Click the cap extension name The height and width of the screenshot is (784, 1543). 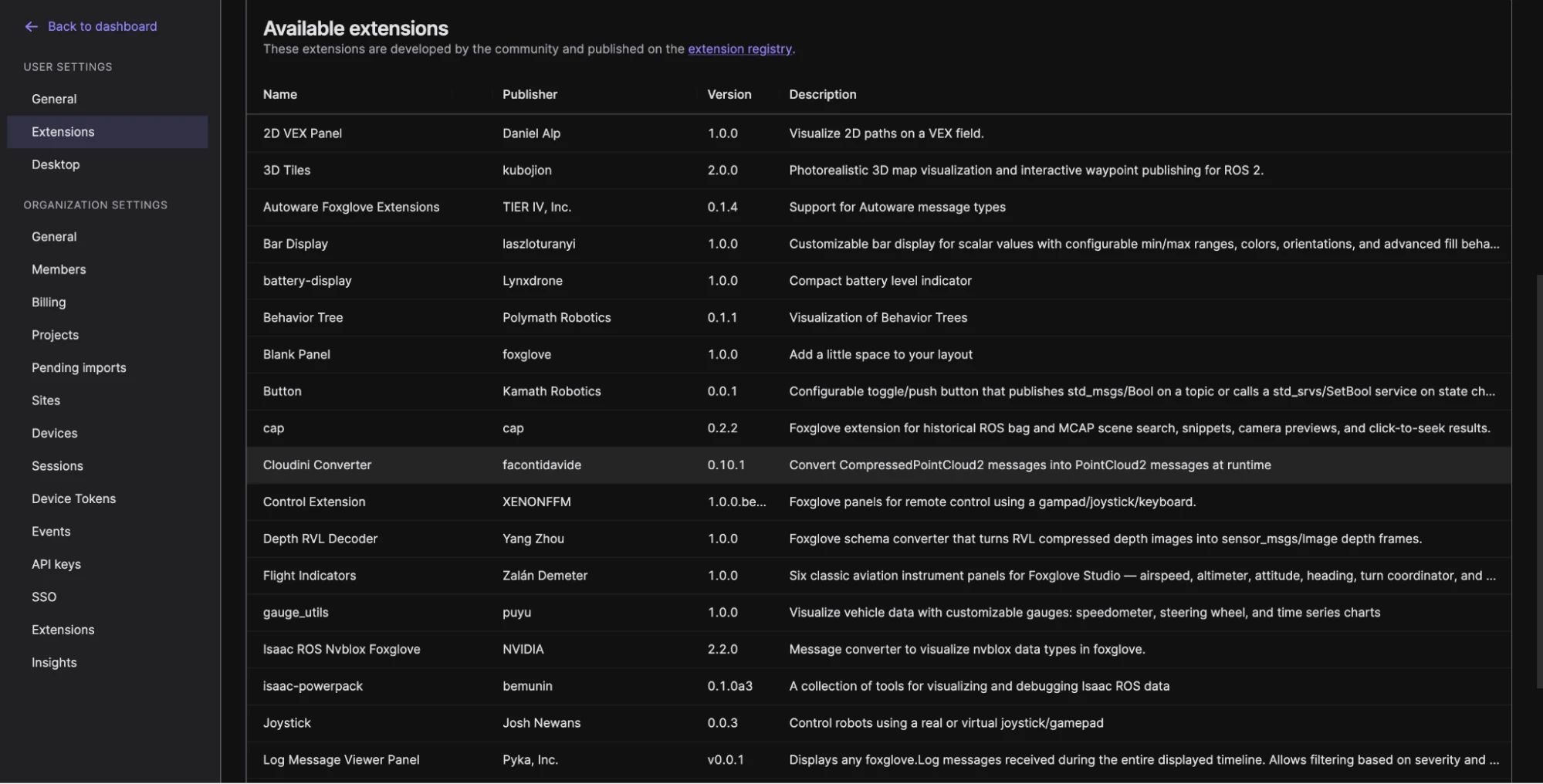pos(273,429)
